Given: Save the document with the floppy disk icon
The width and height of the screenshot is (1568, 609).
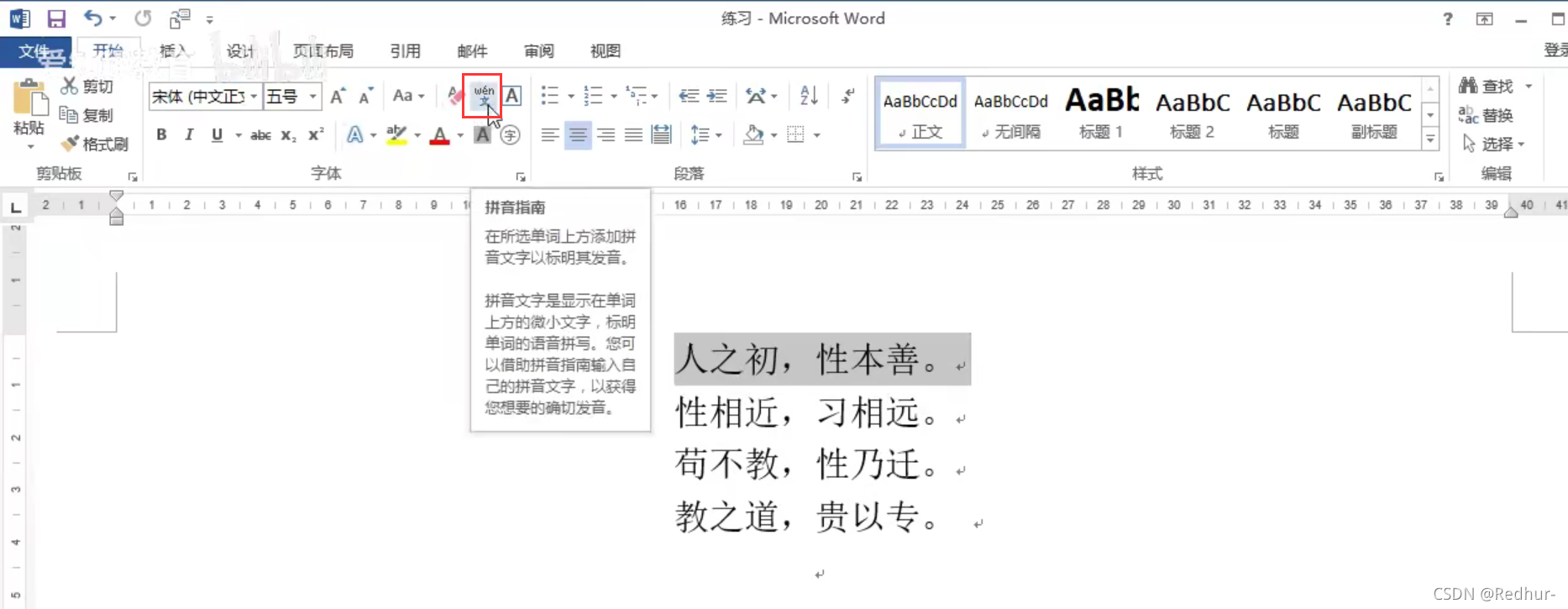Looking at the screenshot, I should point(56,18).
